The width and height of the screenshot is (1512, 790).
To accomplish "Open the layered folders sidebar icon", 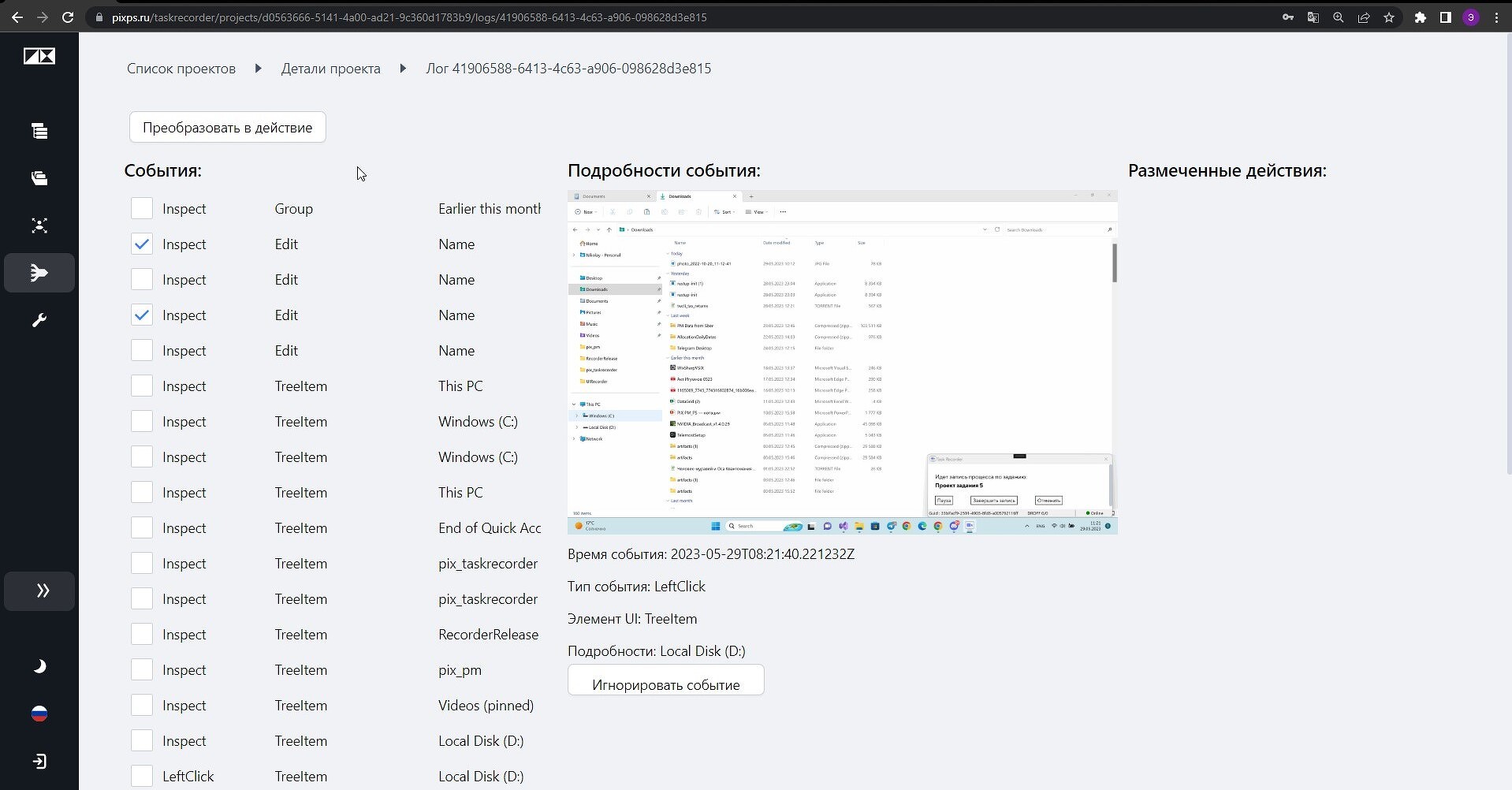I will [x=39, y=178].
